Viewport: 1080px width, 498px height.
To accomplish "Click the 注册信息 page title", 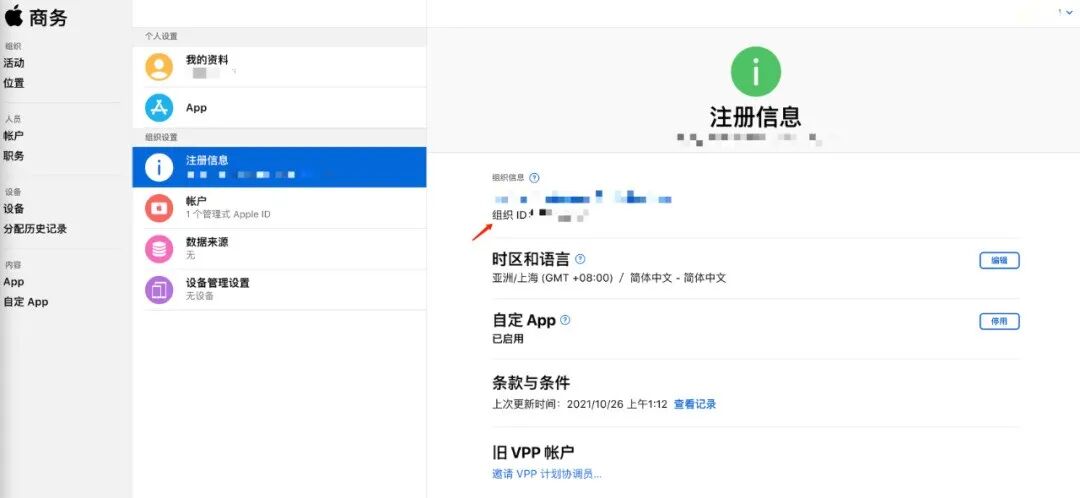I will [x=756, y=116].
